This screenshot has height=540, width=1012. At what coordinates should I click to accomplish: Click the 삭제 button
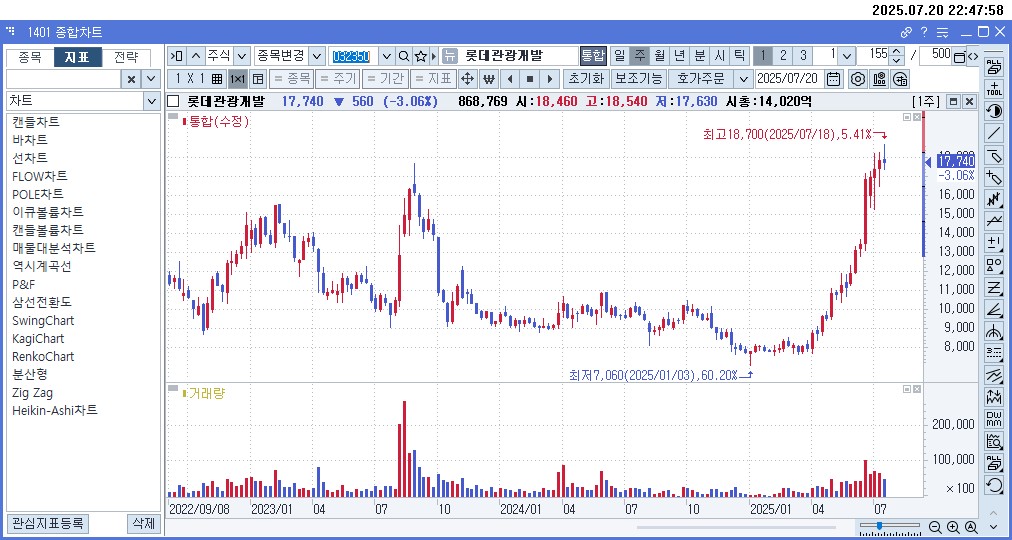[143, 523]
